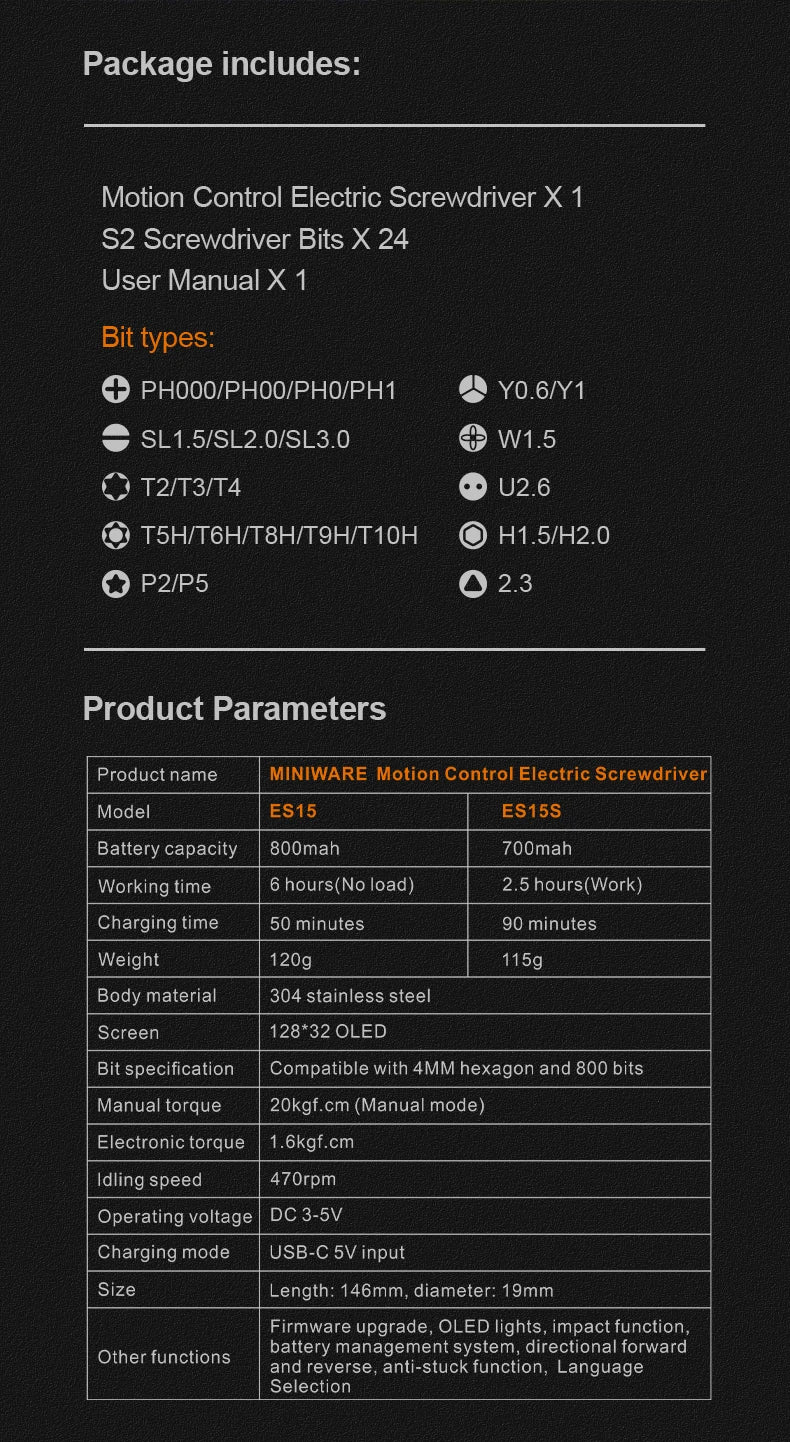Click the tri-wing Y0.6/Y1 bit icon

[473, 390]
